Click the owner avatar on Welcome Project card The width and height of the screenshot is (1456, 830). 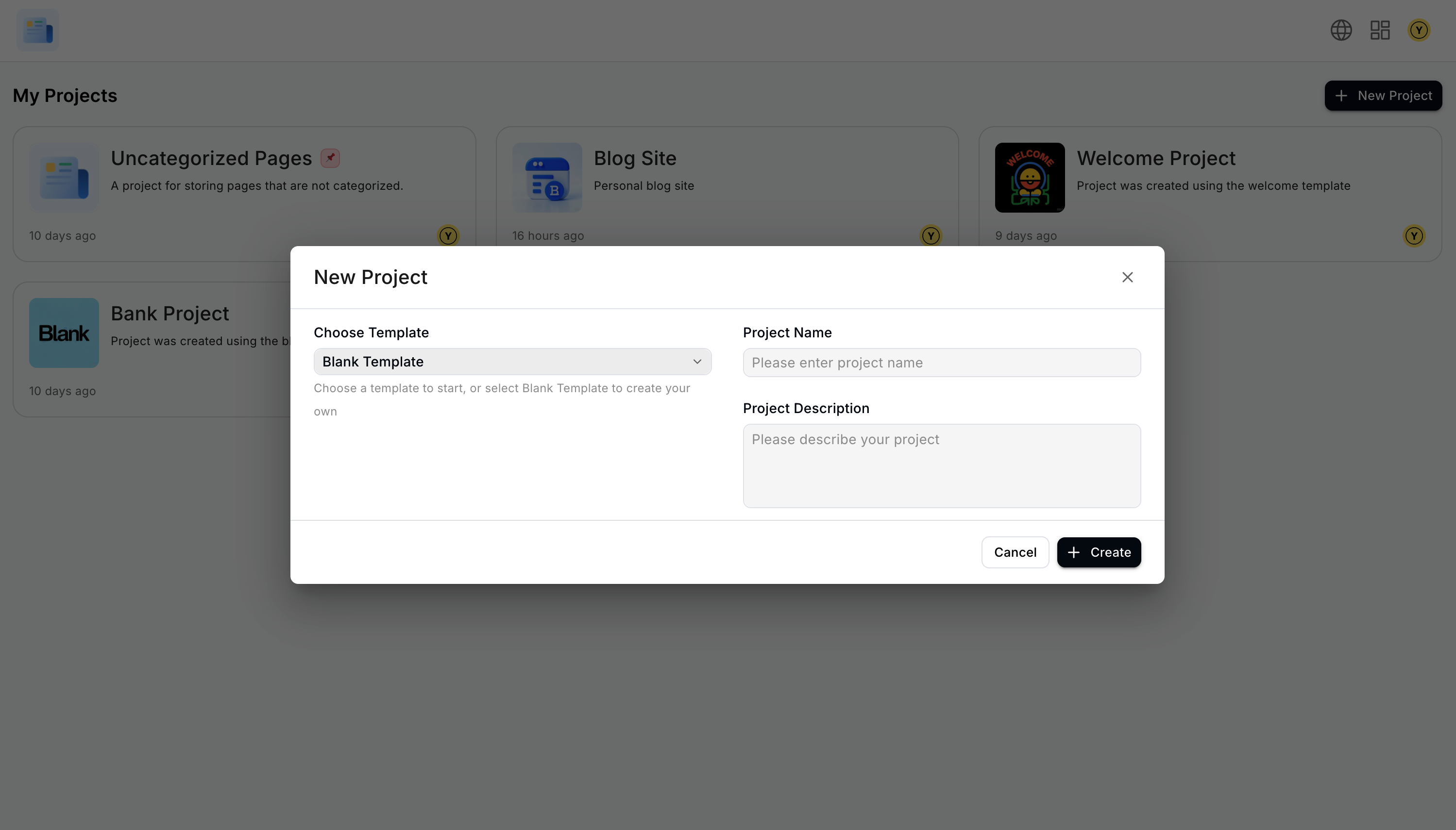tap(1413, 235)
